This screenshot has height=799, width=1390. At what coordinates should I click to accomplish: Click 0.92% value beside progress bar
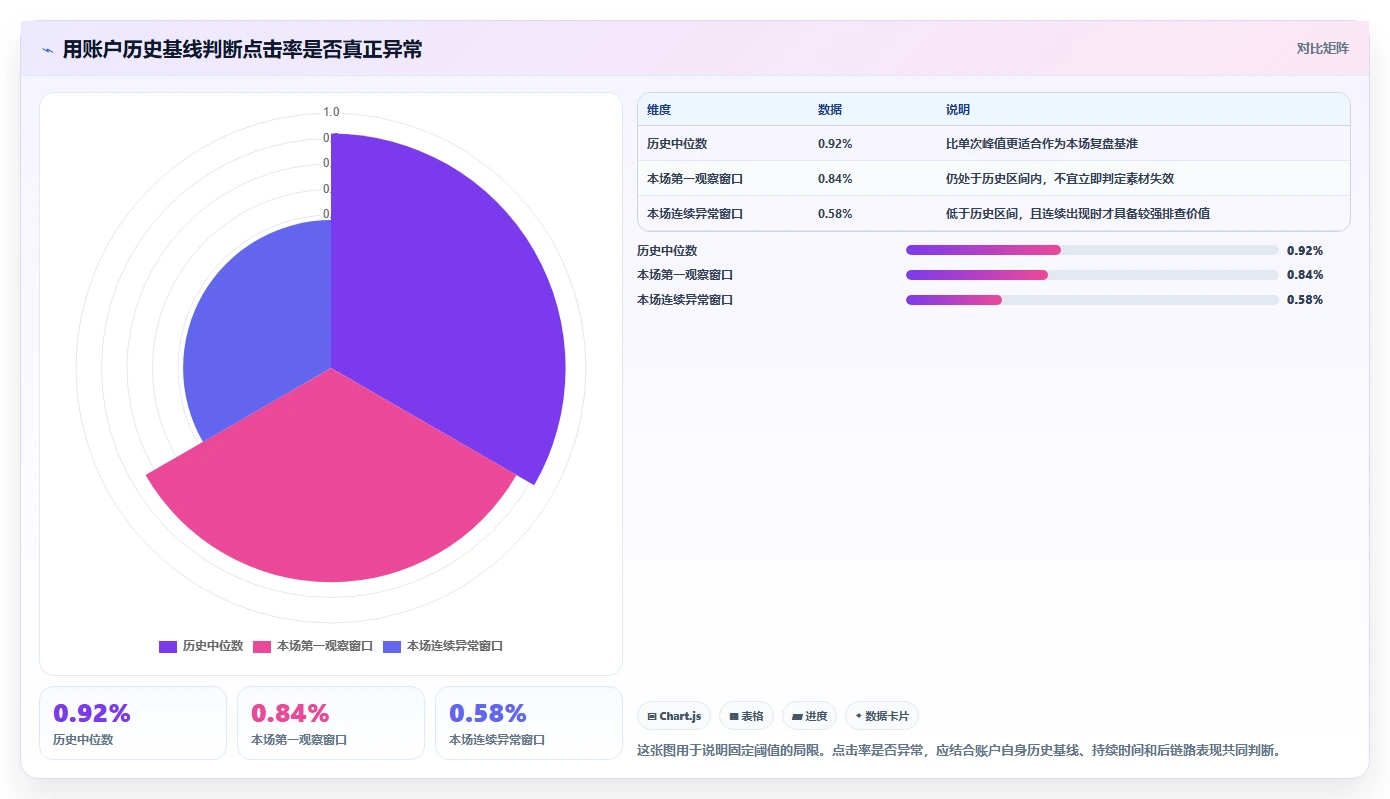click(x=1305, y=251)
